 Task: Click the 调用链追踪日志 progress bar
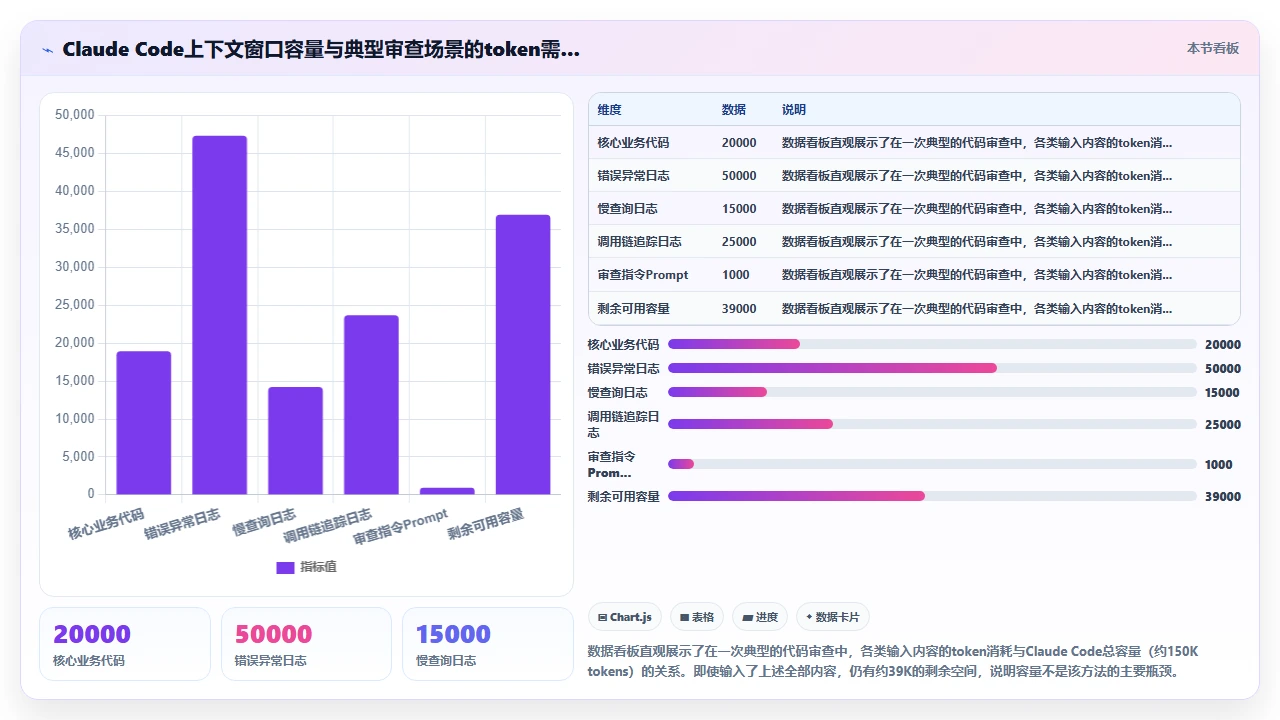[932, 424]
